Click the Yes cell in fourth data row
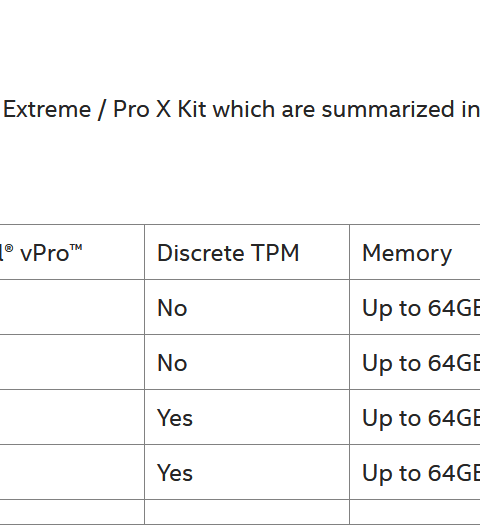Viewport: 480px width, 532px height. pyautogui.click(x=247, y=472)
